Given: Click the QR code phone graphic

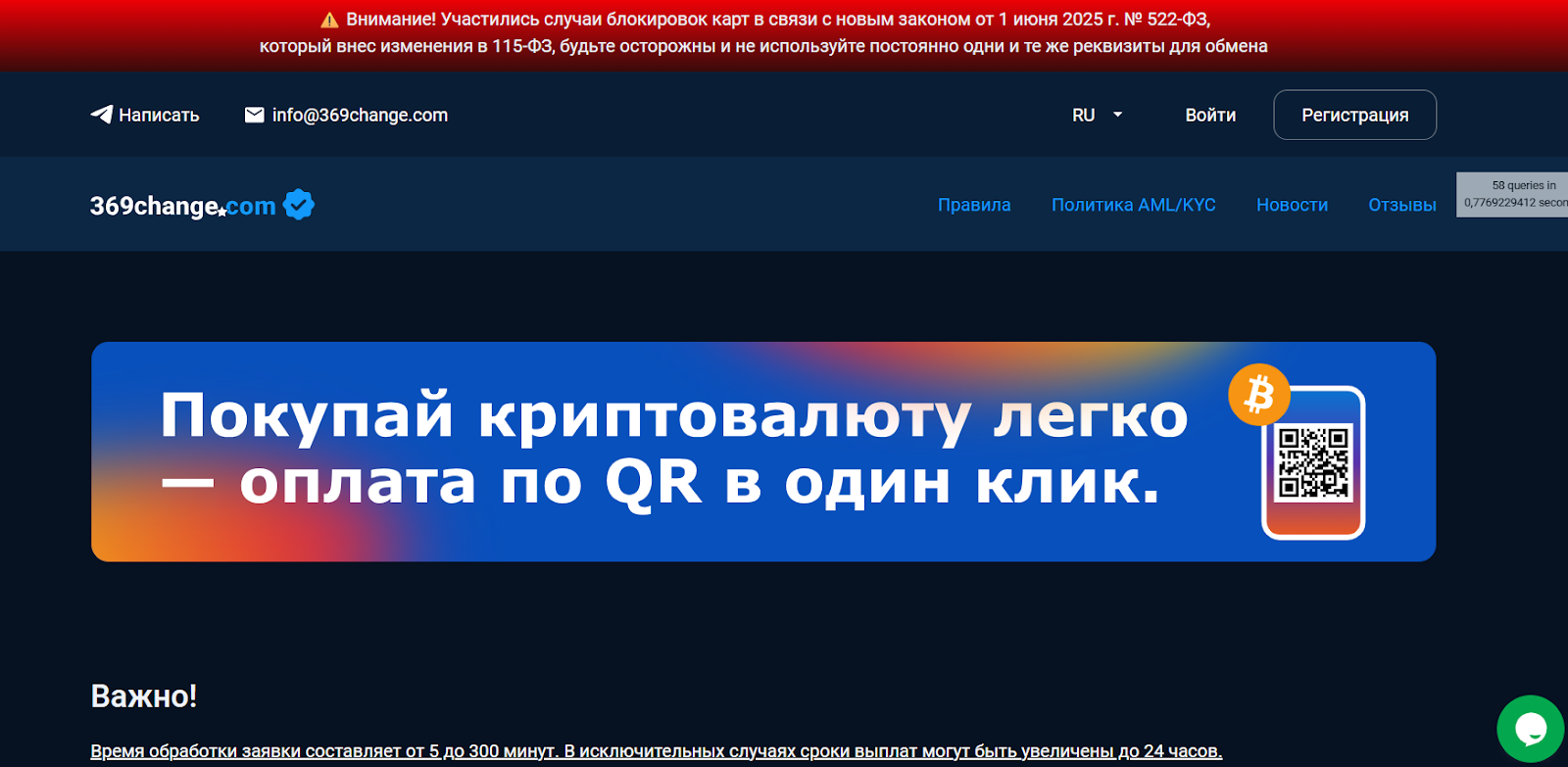Looking at the screenshot, I should click(x=1313, y=463).
